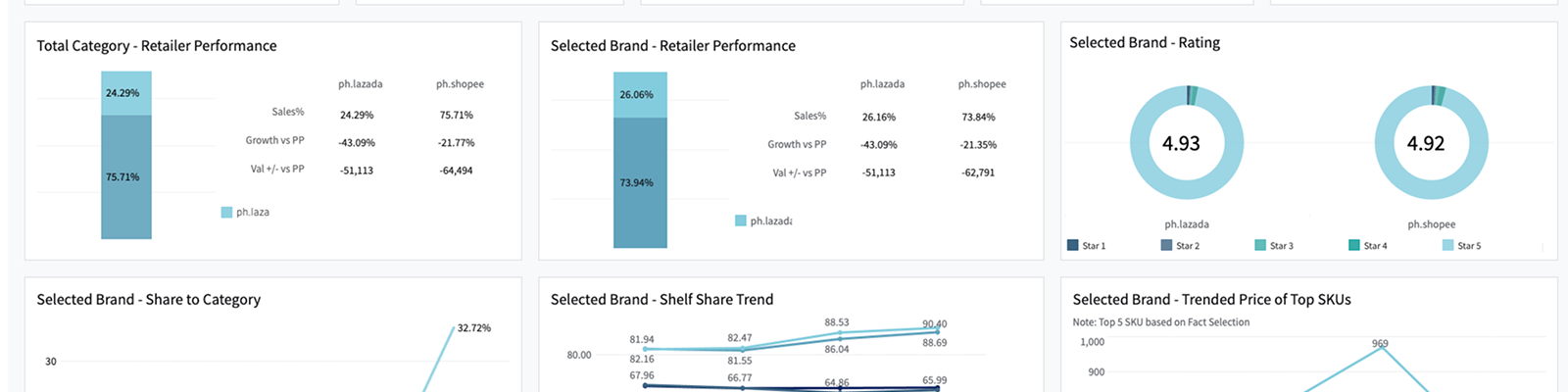Toggle ph.lazada legend in Selected Brand Retailer panel
Image resolution: width=1568 pixels, height=392 pixels.
[741, 220]
